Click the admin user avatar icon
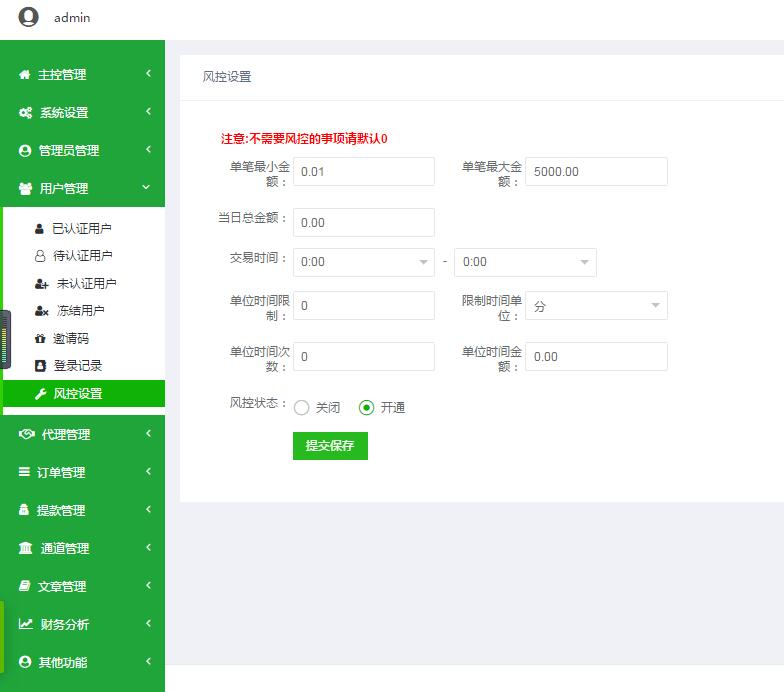The width and height of the screenshot is (784, 692). pyautogui.click(x=28, y=17)
